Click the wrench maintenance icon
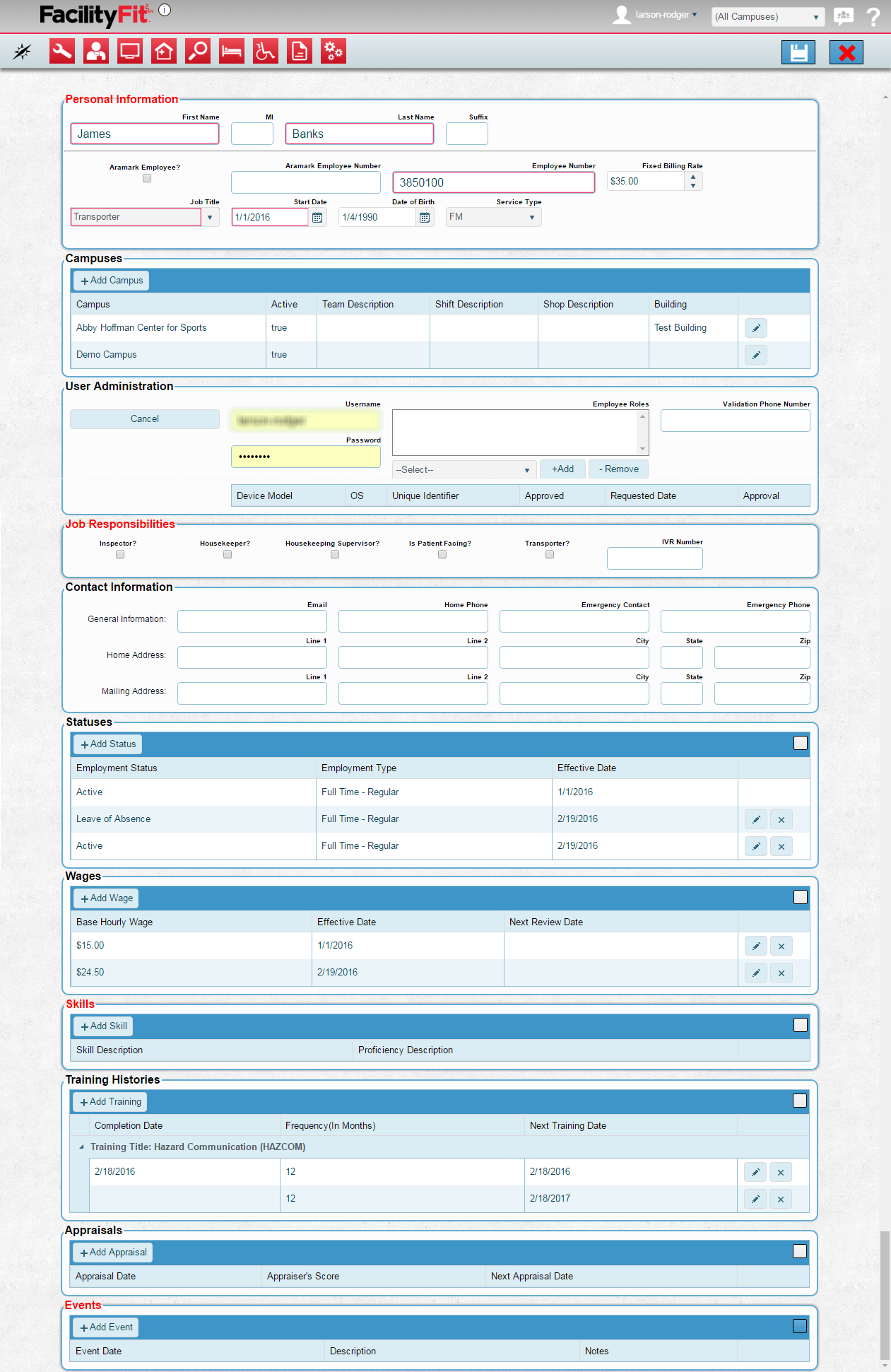Image resolution: width=891 pixels, height=1372 pixels. 62,52
